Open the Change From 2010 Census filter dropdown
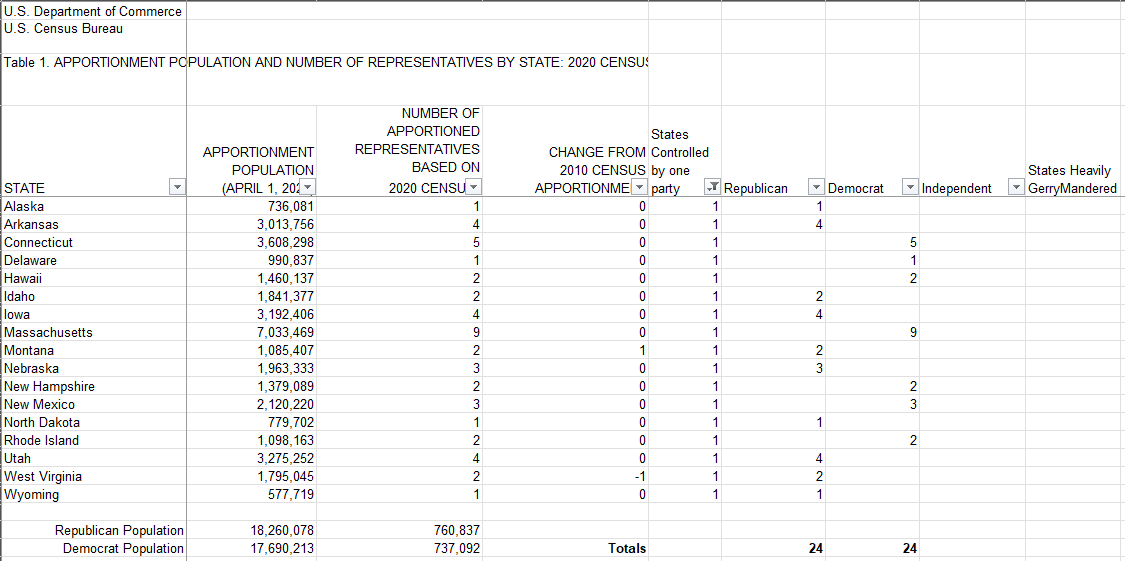Viewport: 1125px width, 561px height. [640, 188]
